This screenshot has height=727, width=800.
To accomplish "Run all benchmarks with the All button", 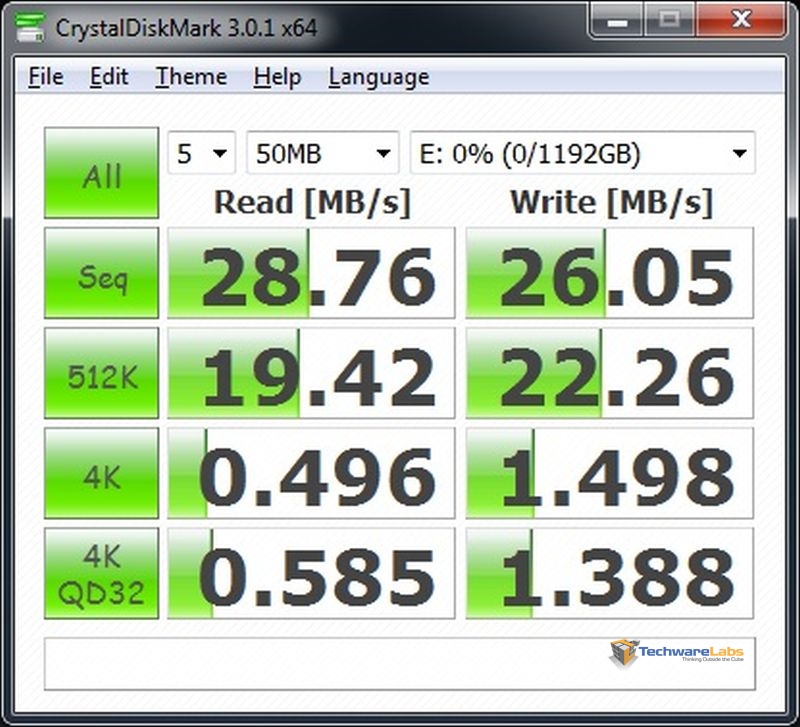I will click(x=102, y=173).
